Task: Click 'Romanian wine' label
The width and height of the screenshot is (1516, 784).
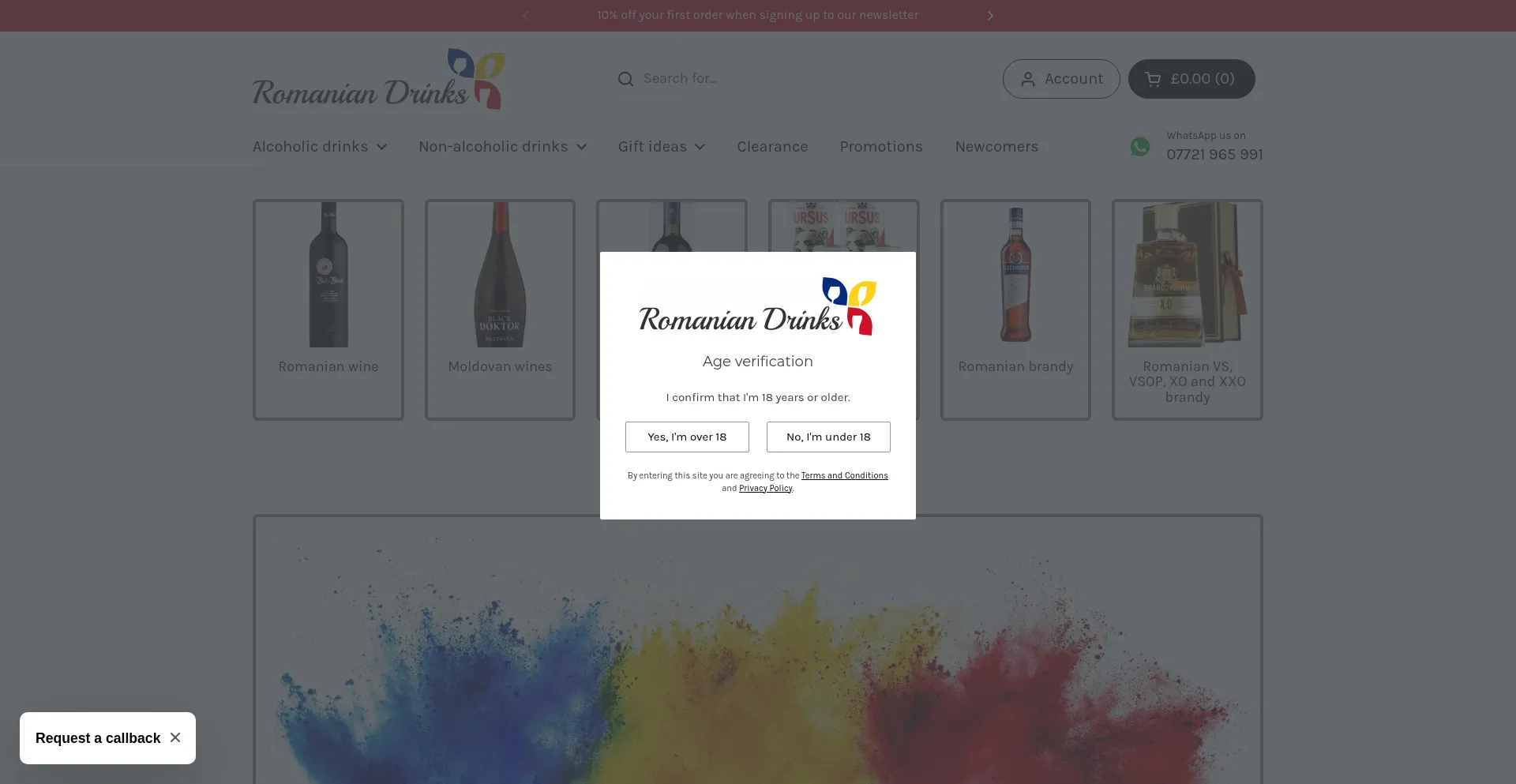Action: tap(328, 367)
